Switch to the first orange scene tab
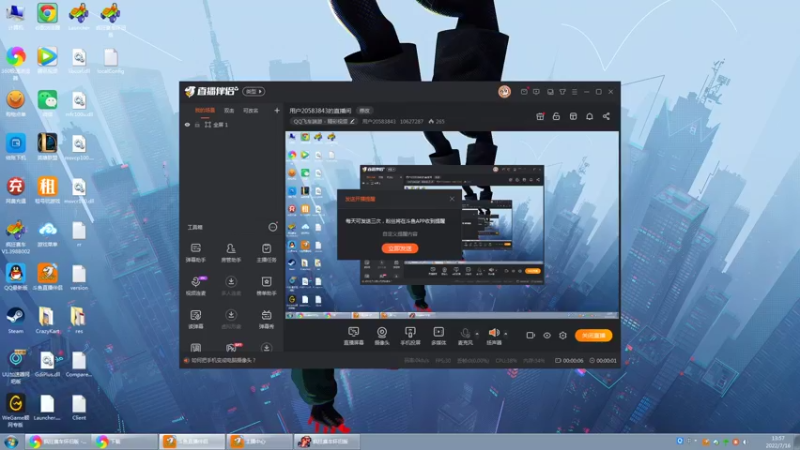Image resolution: width=800 pixels, height=450 pixels. (x=205, y=110)
